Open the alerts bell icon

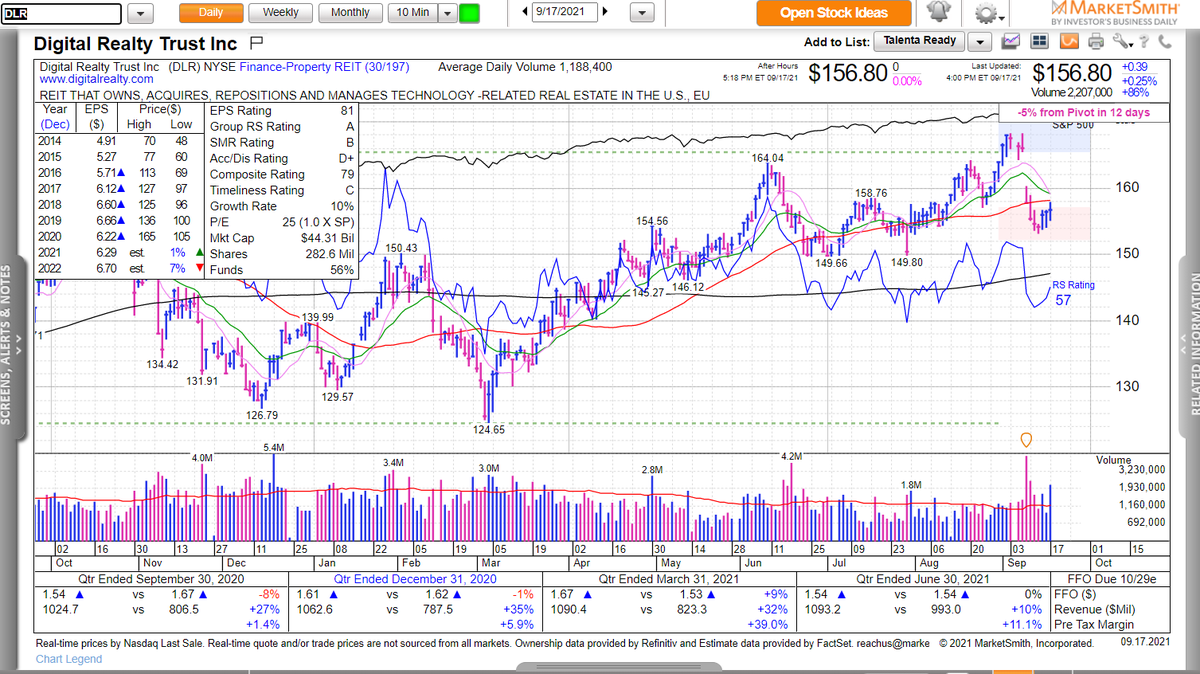coord(940,12)
